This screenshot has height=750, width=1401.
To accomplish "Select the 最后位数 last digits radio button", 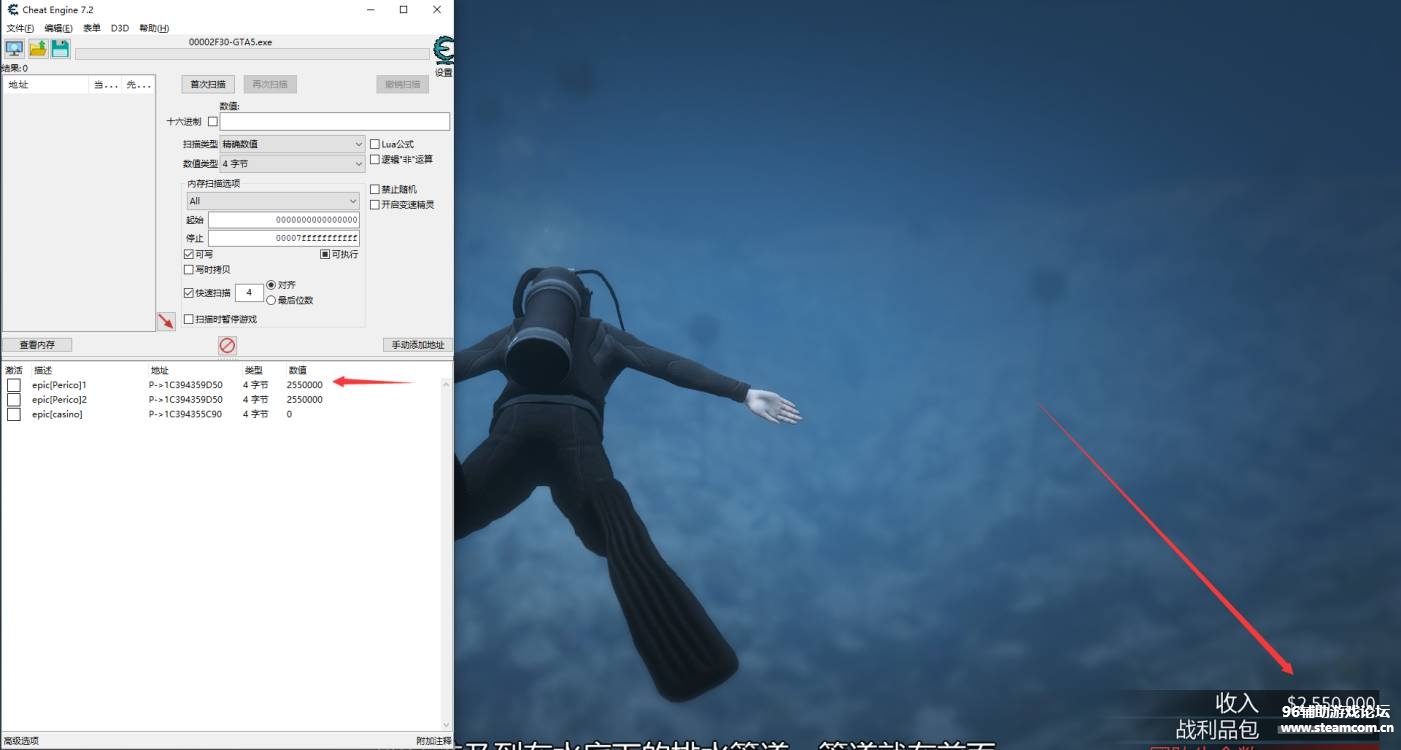I will [271, 300].
